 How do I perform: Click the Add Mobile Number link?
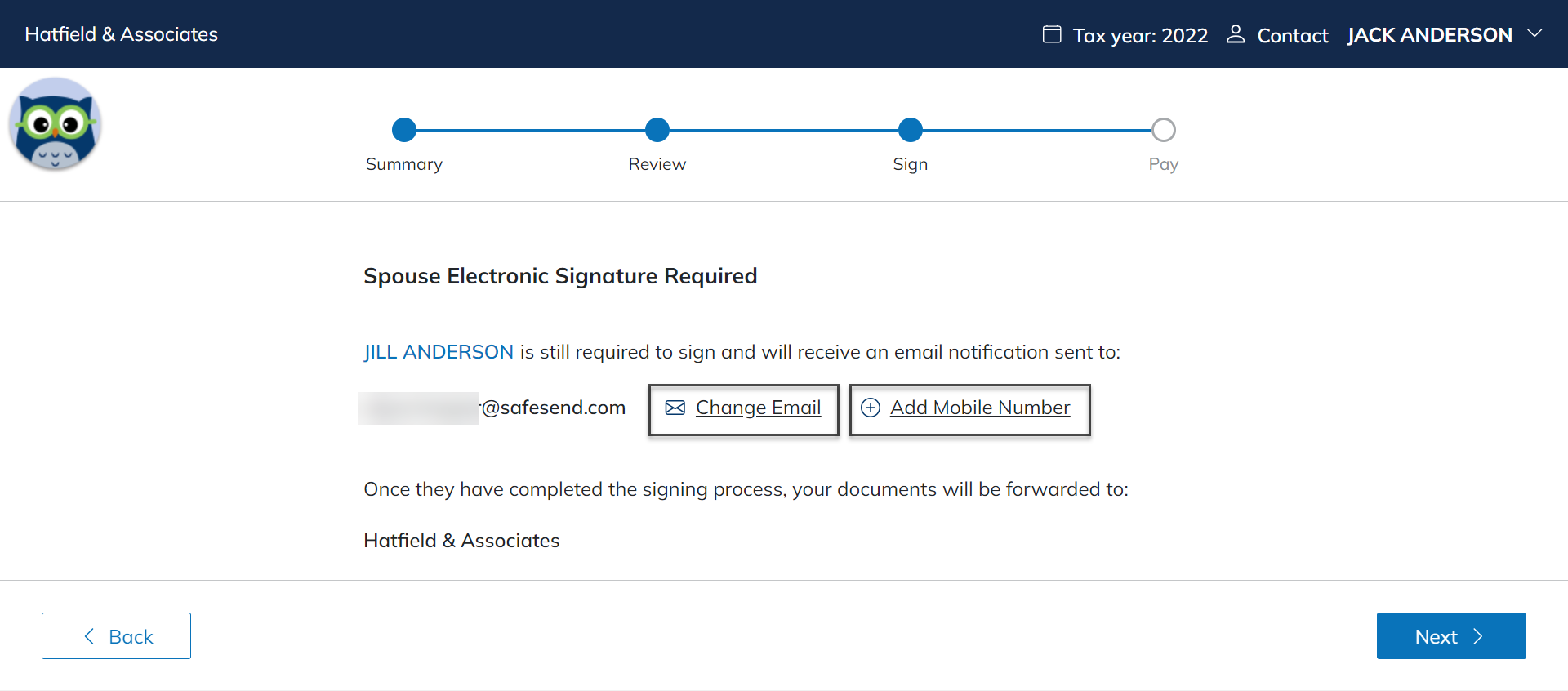pyautogui.click(x=980, y=408)
